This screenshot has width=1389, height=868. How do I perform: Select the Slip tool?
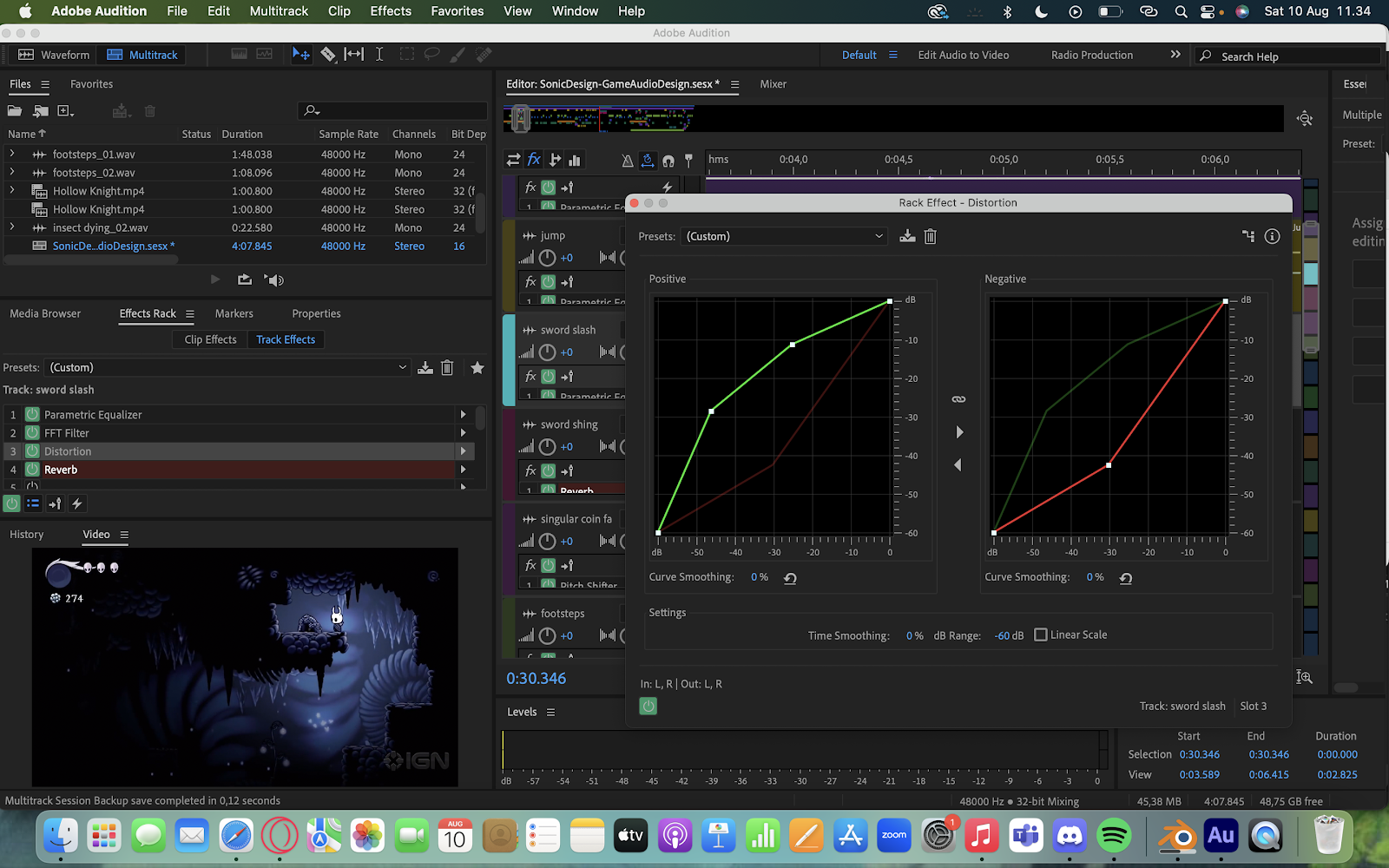(354, 55)
